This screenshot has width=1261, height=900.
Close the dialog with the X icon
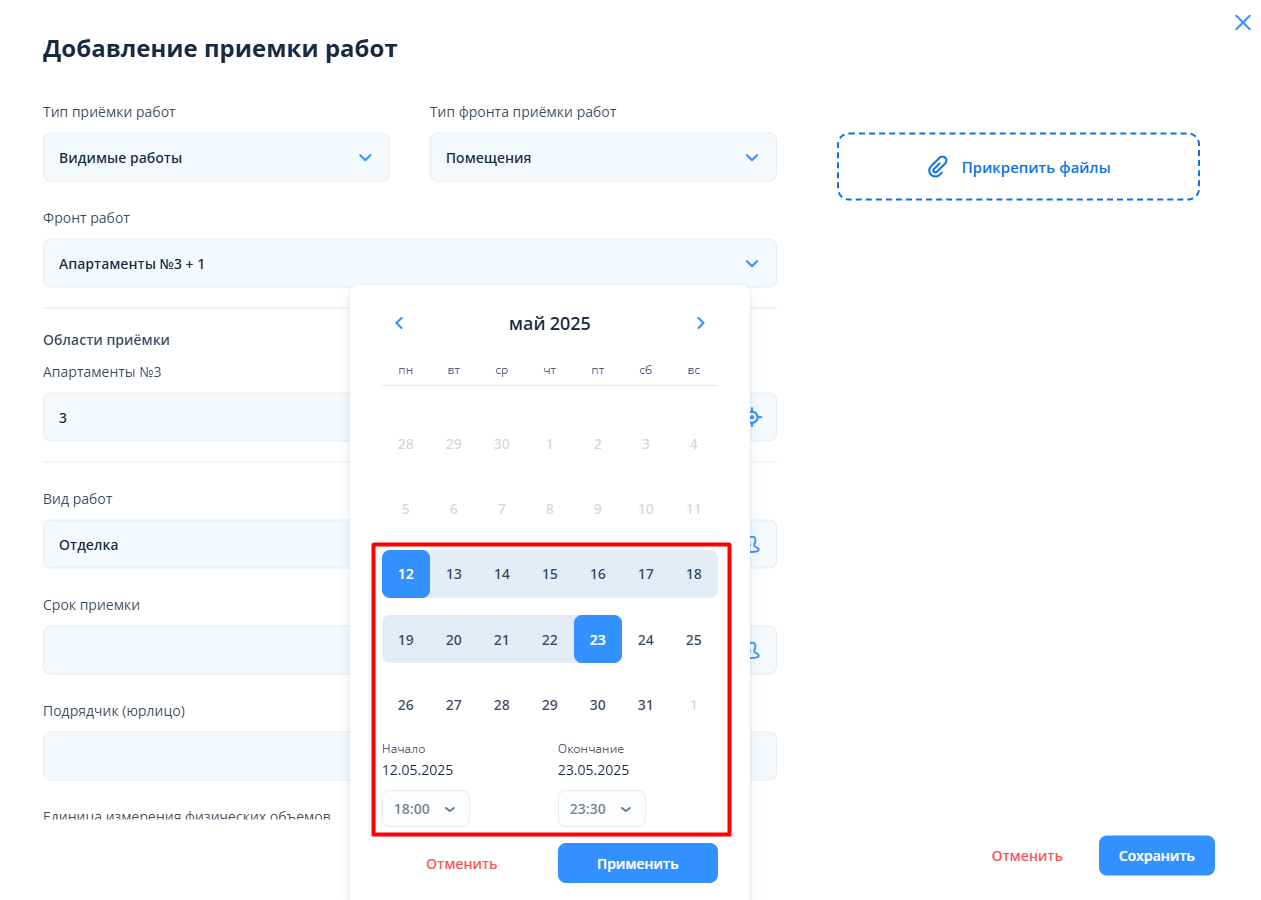(1242, 22)
